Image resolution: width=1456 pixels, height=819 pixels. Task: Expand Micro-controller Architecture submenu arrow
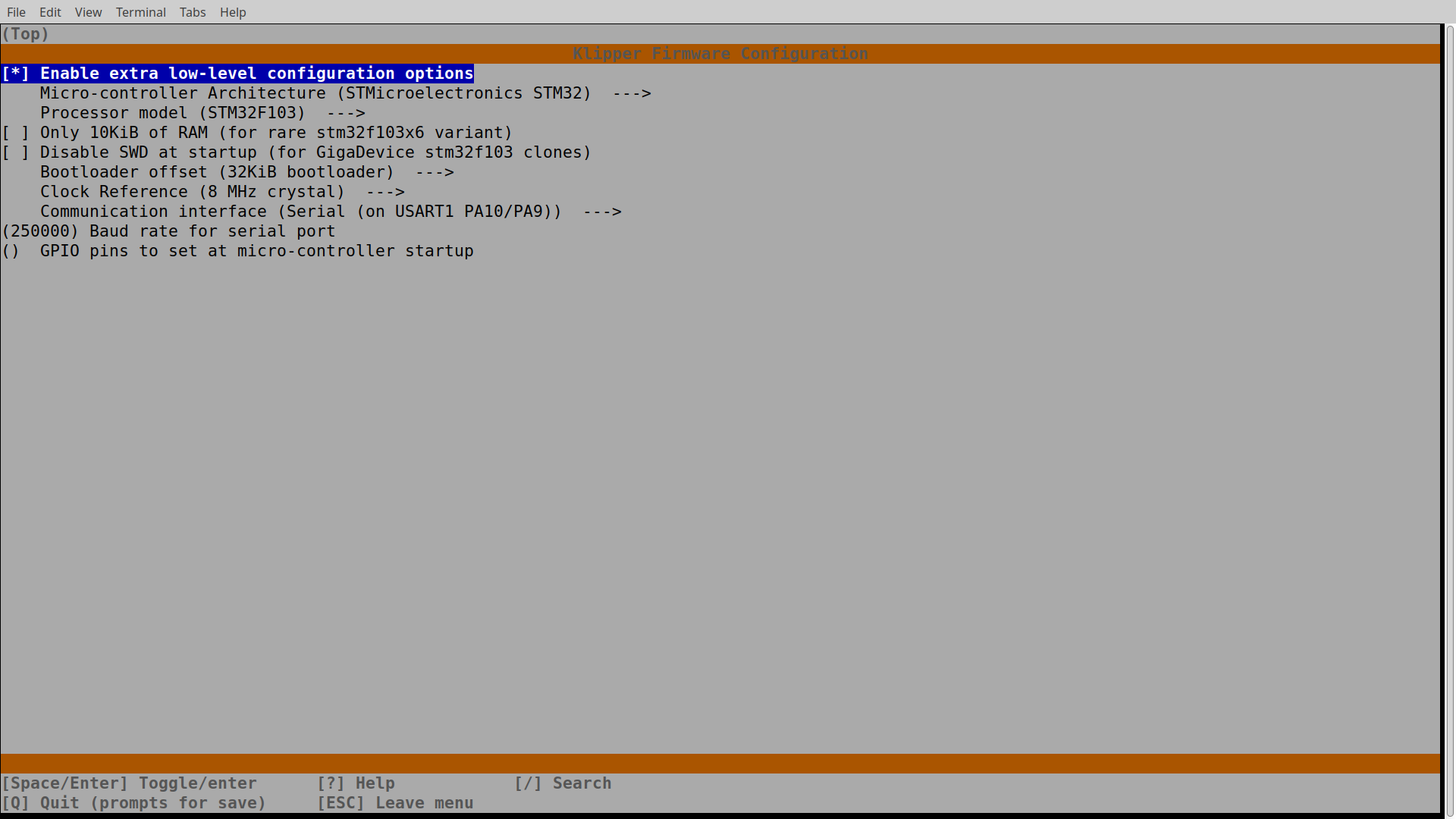click(x=632, y=93)
